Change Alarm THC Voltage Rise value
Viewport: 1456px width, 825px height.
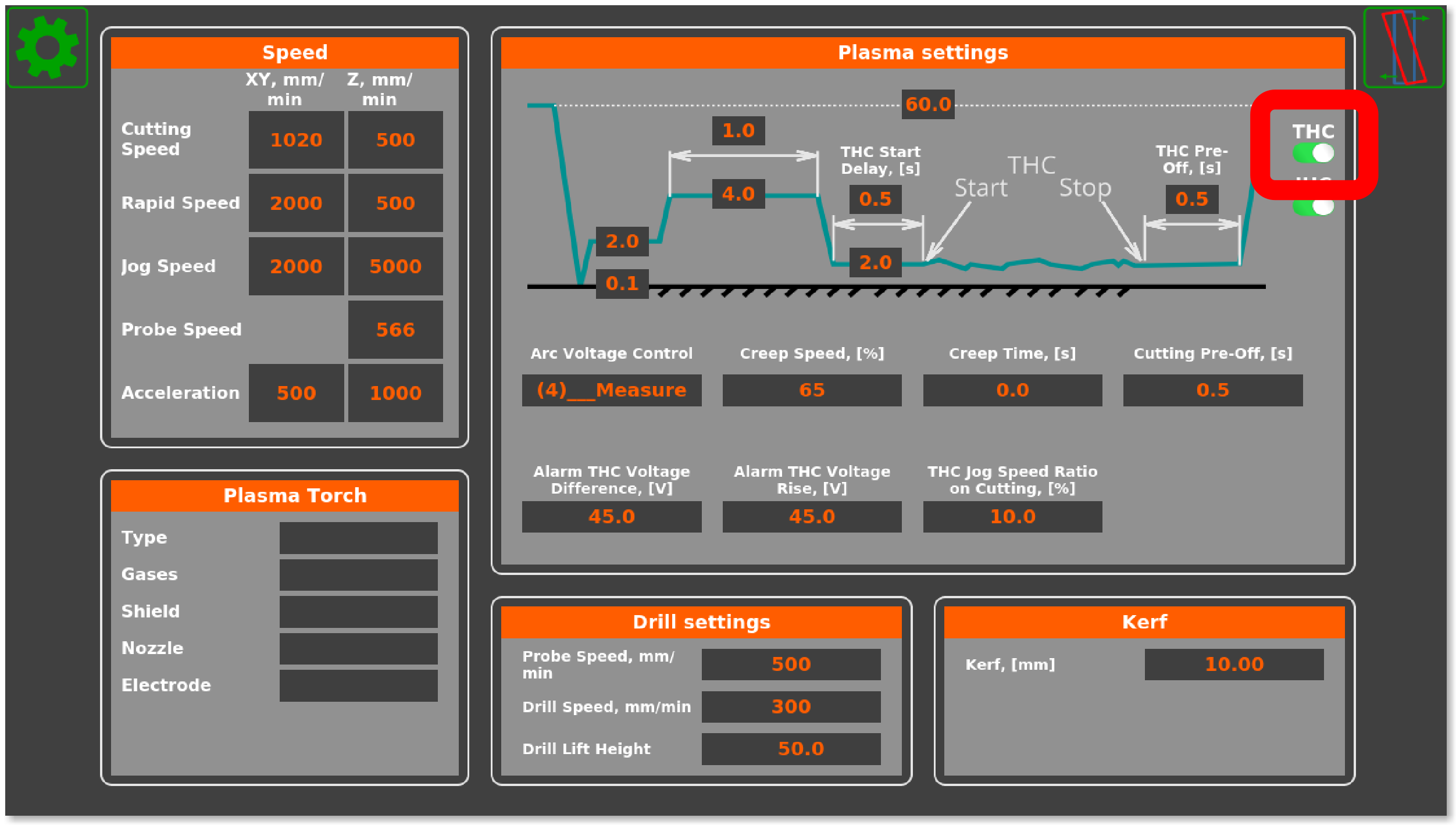(812, 517)
